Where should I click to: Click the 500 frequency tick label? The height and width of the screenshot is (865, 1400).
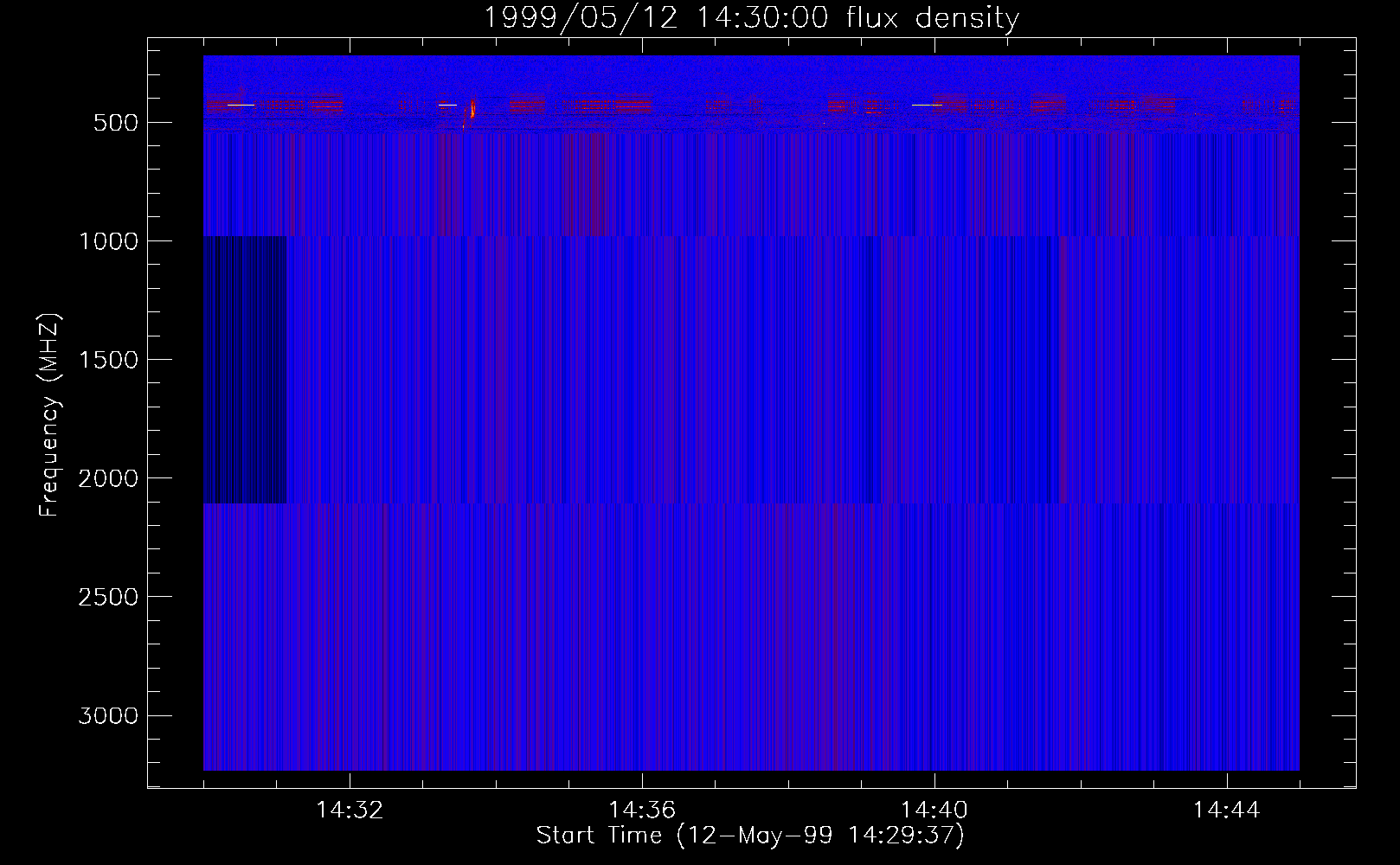[x=116, y=123]
